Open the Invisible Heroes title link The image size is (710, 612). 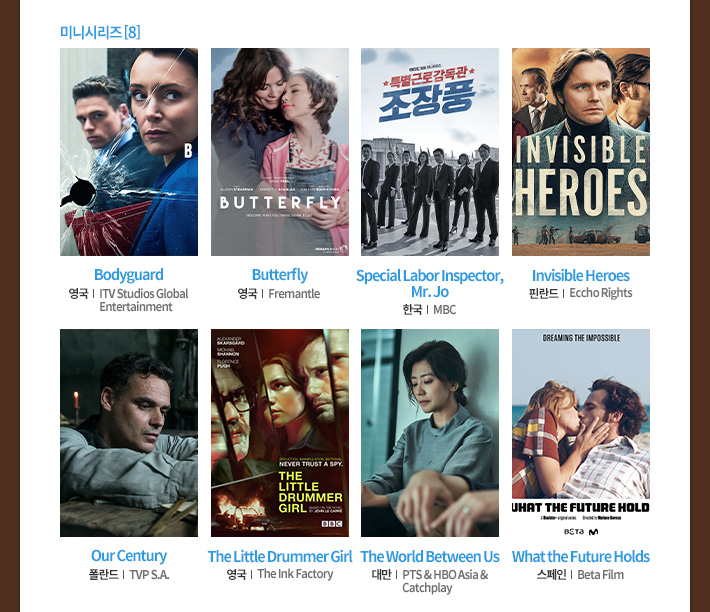click(581, 275)
